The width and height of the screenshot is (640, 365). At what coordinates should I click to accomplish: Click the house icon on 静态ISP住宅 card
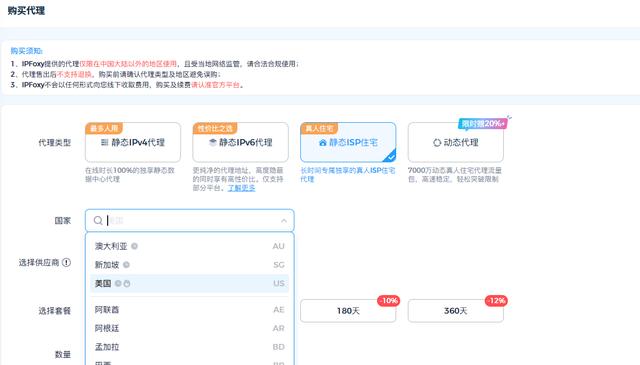(323, 142)
